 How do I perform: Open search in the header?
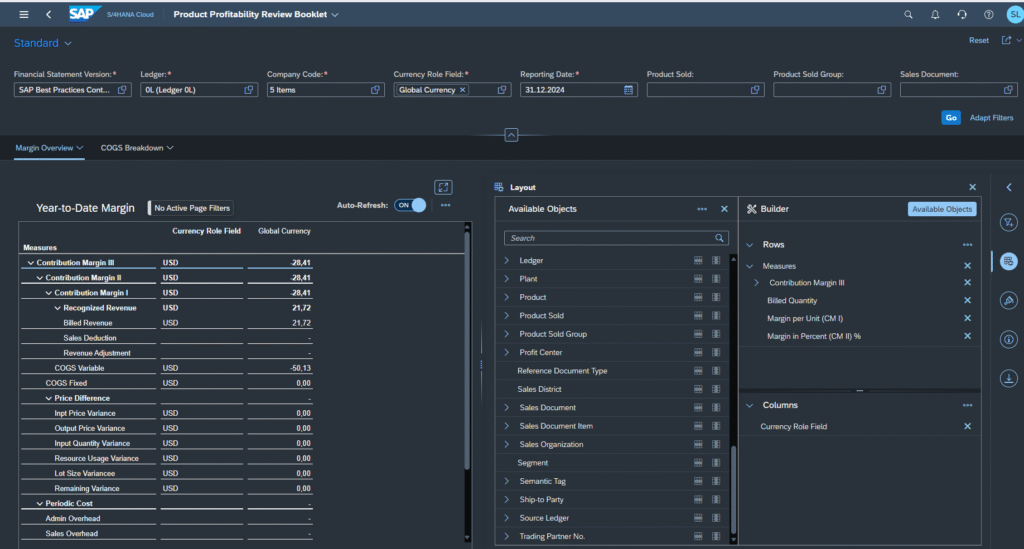point(908,14)
